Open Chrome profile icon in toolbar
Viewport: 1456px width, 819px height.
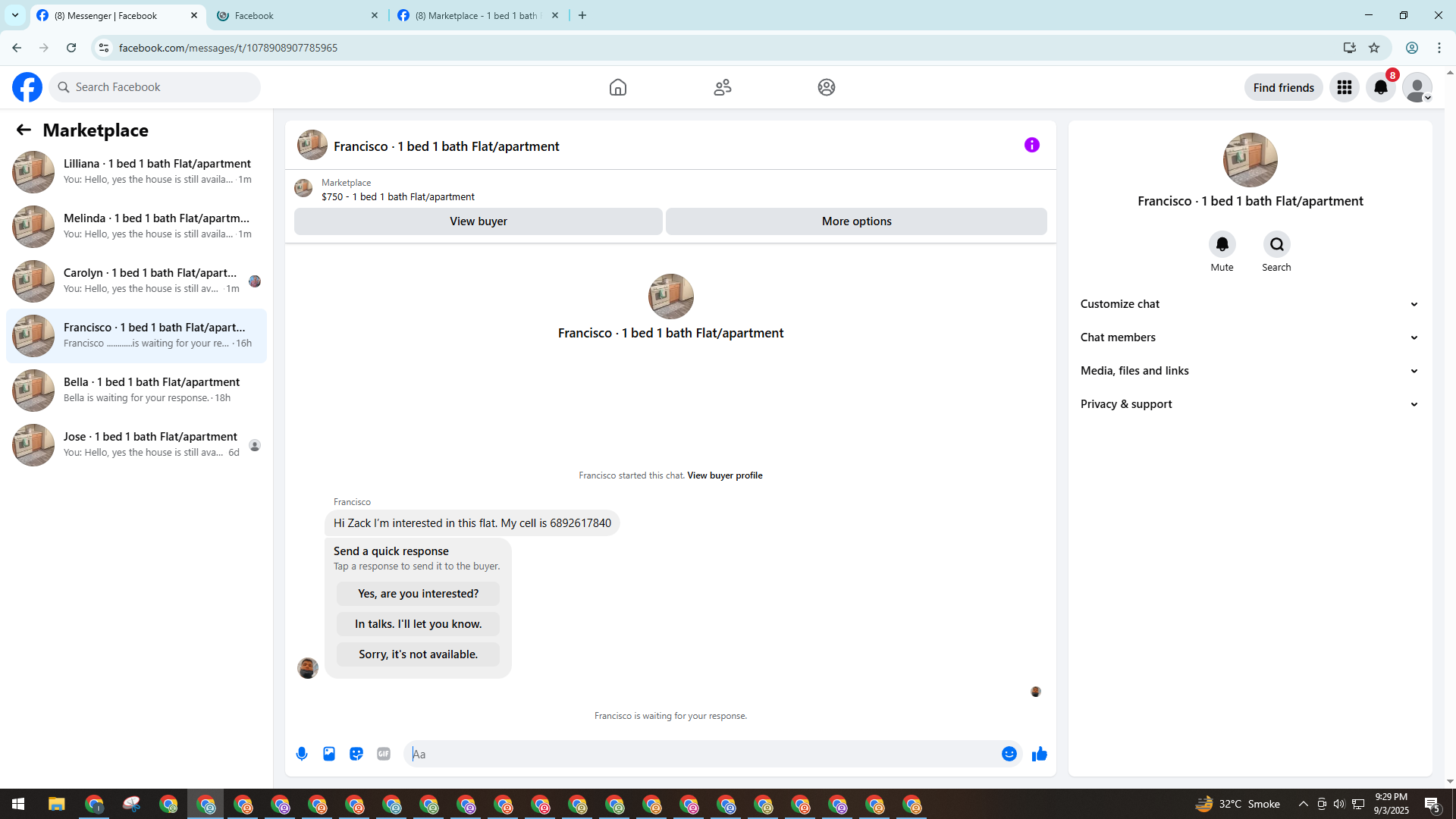pos(1412,48)
